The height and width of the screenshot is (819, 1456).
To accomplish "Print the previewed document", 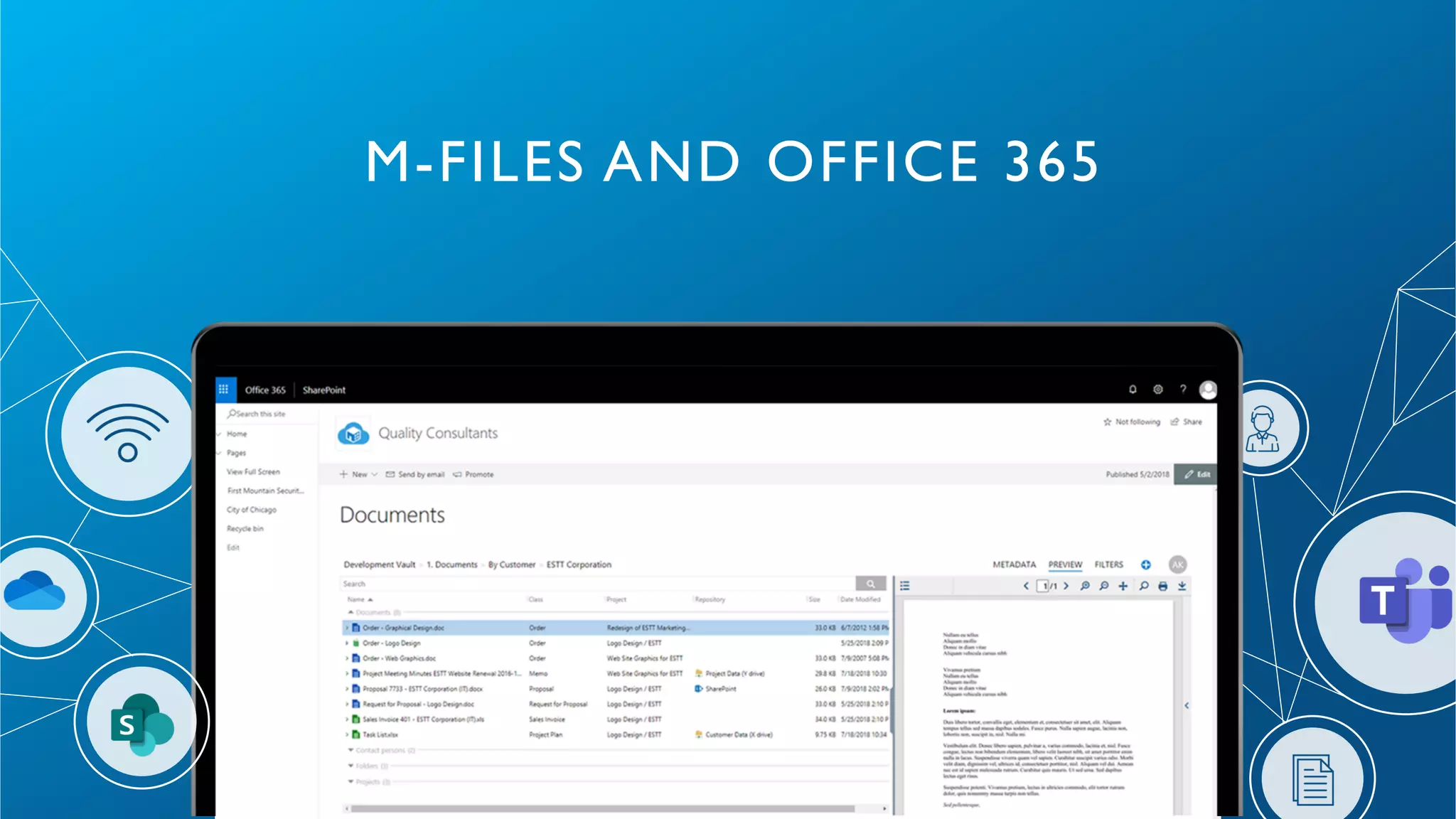I will [x=1162, y=586].
